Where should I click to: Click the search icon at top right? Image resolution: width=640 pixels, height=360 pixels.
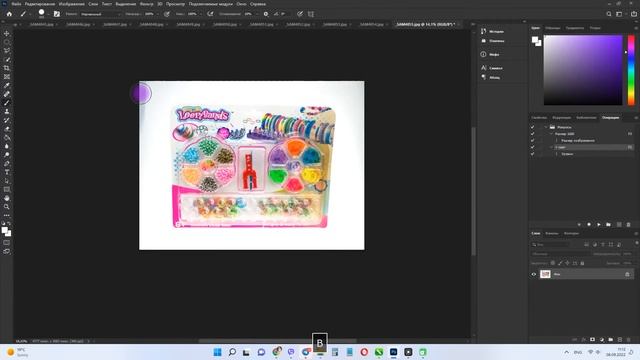[x=609, y=14]
